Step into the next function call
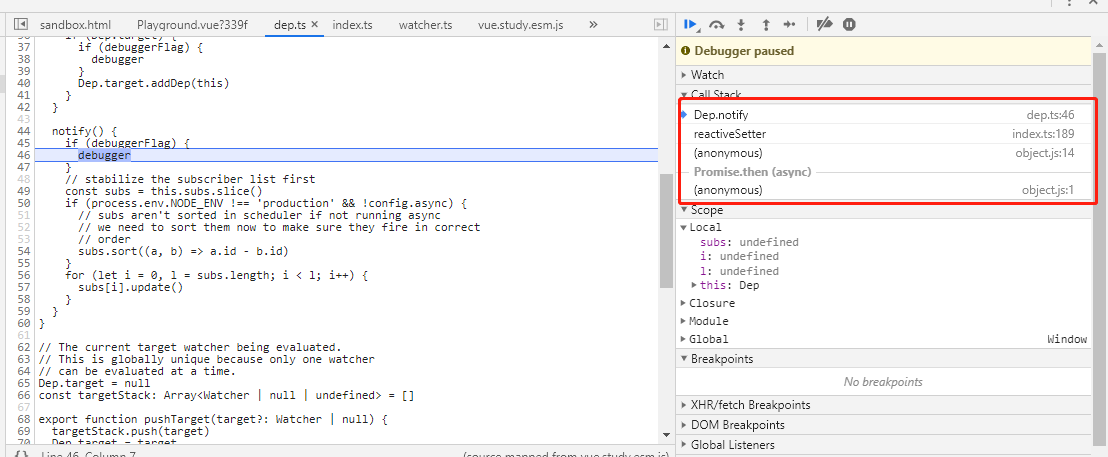Image resolution: width=1108 pixels, height=457 pixels. pyautogui.click(x=741, y=24)
